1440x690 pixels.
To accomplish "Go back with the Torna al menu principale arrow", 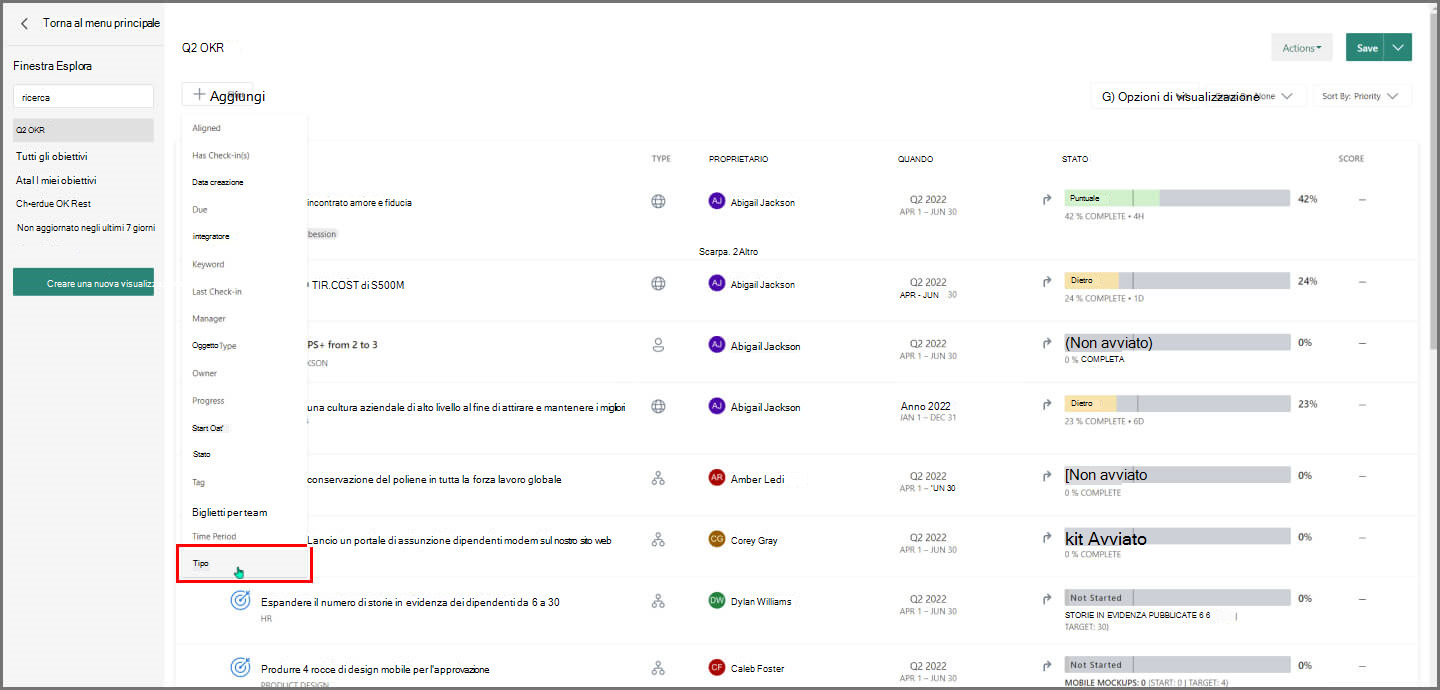I will pyautogui.click(x=25, y=23).
